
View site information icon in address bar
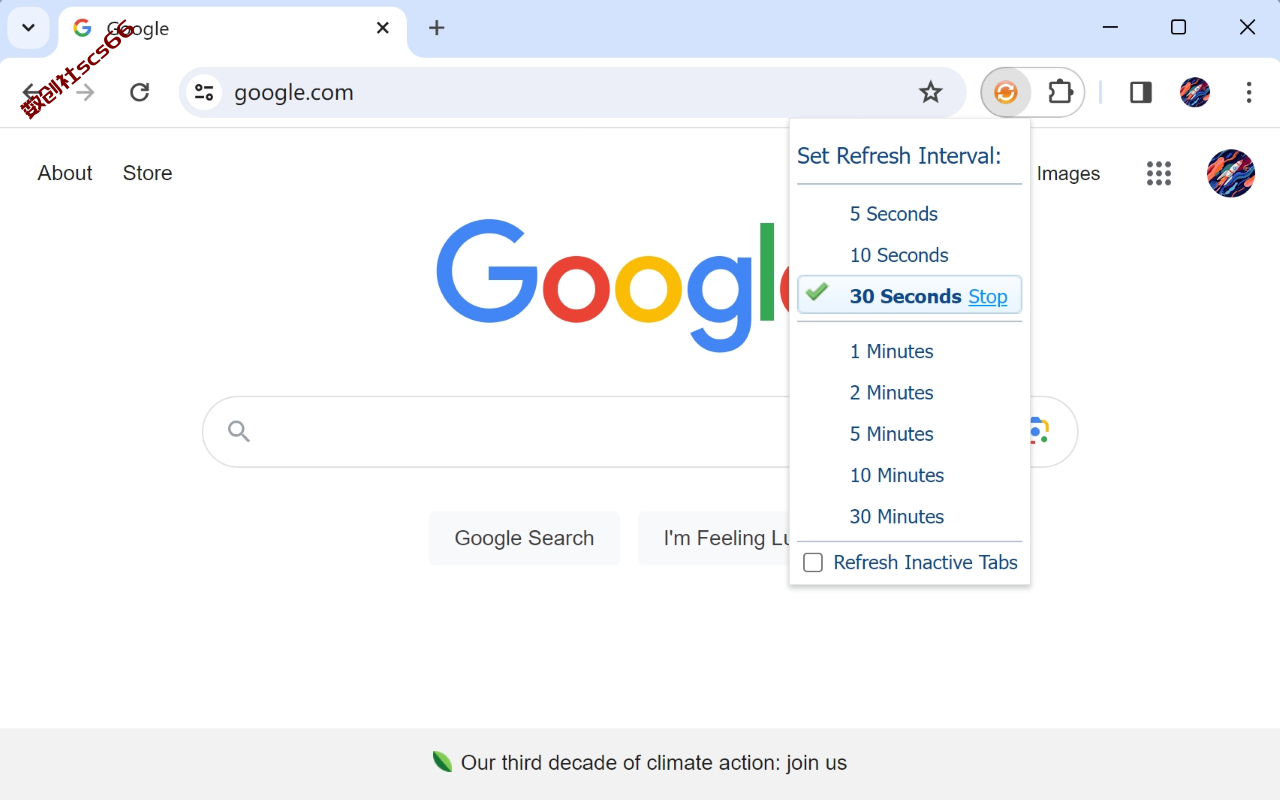204,93
